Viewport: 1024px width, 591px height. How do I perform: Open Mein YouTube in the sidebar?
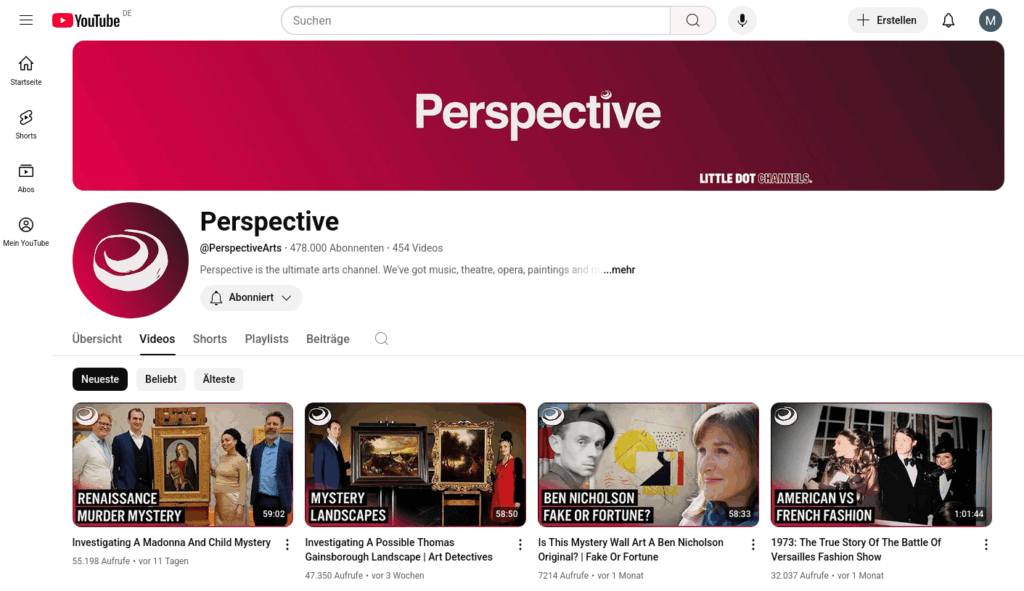click(x=26, y=232)
